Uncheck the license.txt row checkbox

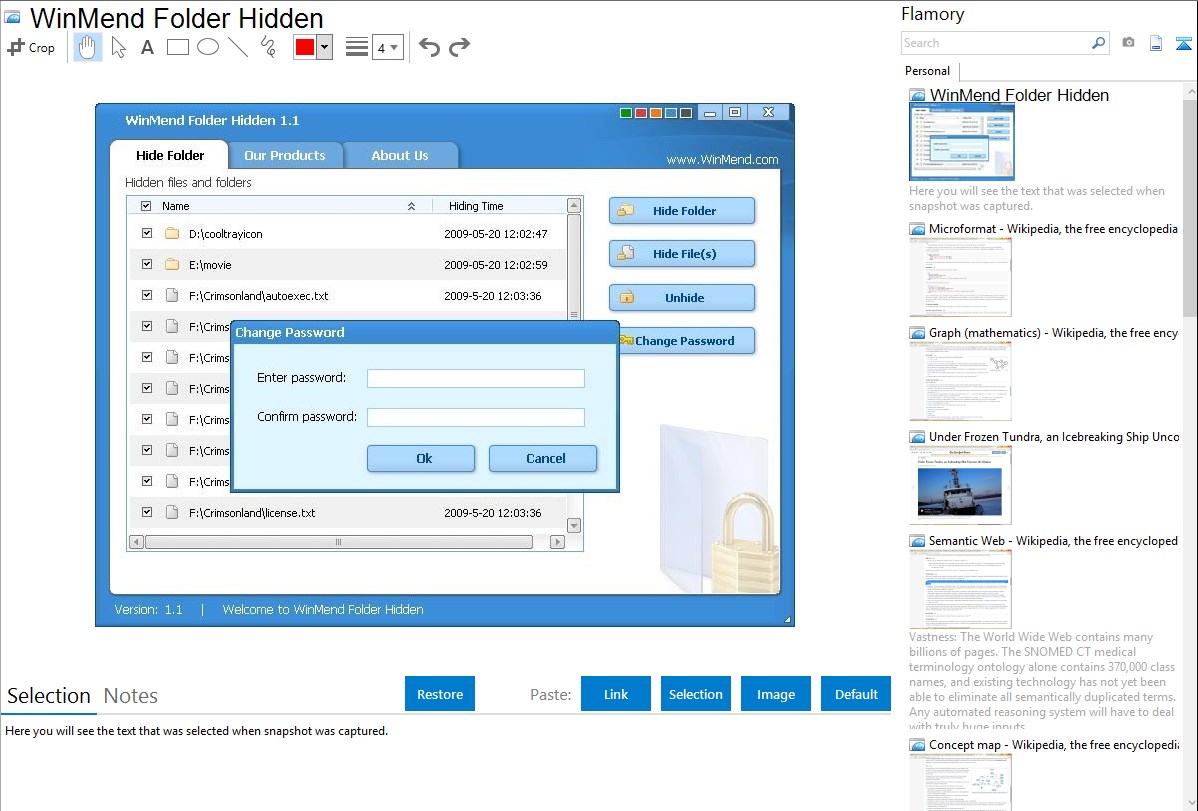click(x=147, y=512)
